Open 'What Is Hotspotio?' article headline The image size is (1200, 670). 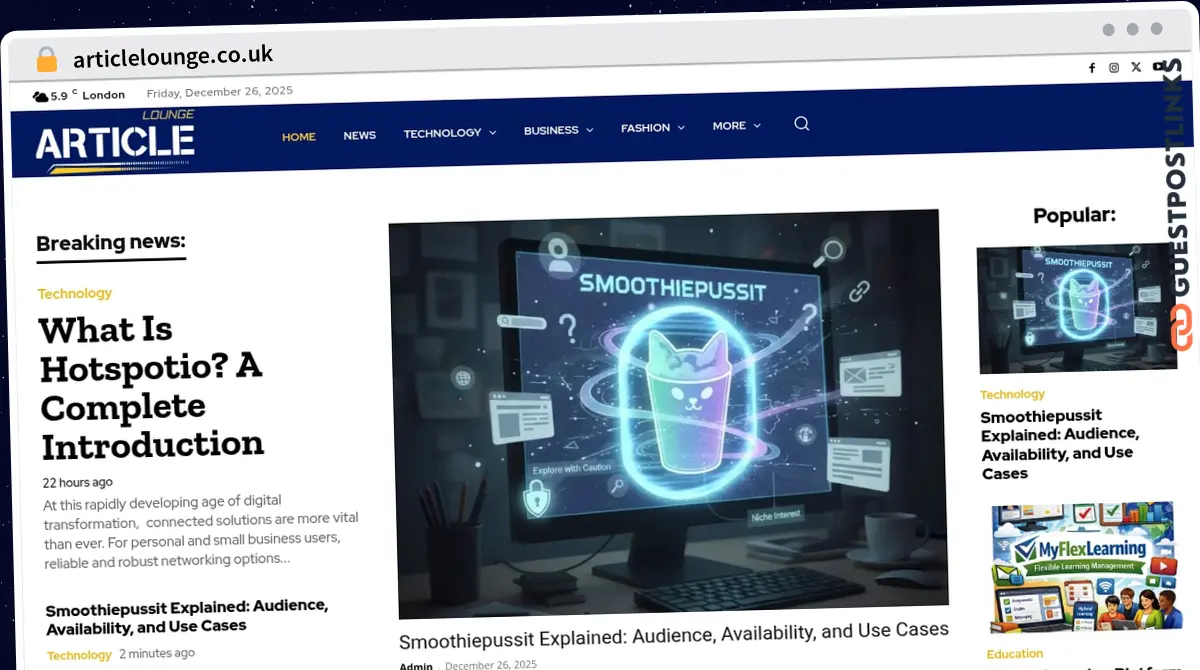(x=151, y=387)
